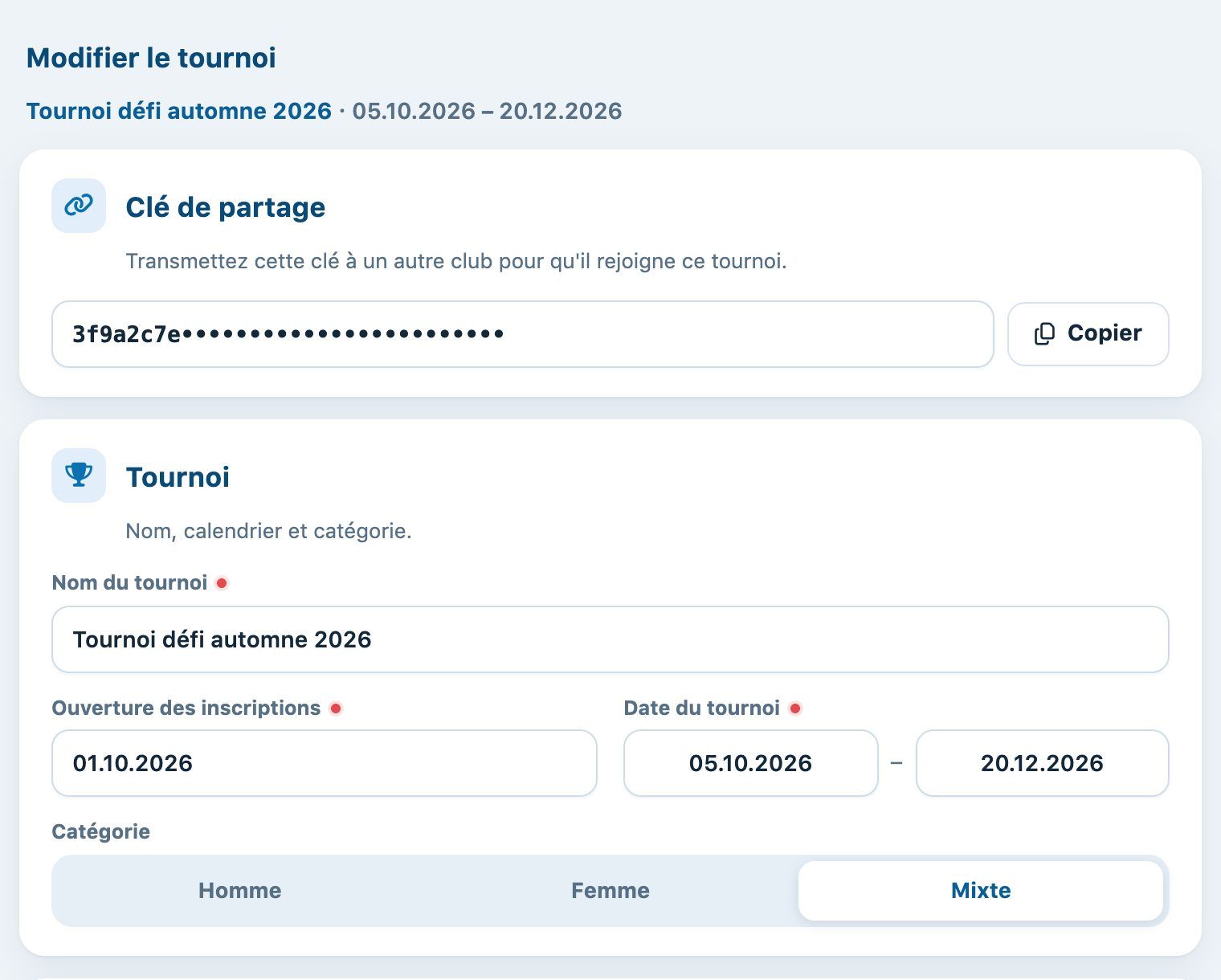Click the Ouverture des inscriptions label
Image resolution: width=1221 pixels, height=980 pixels.
[x=186, y=708]
